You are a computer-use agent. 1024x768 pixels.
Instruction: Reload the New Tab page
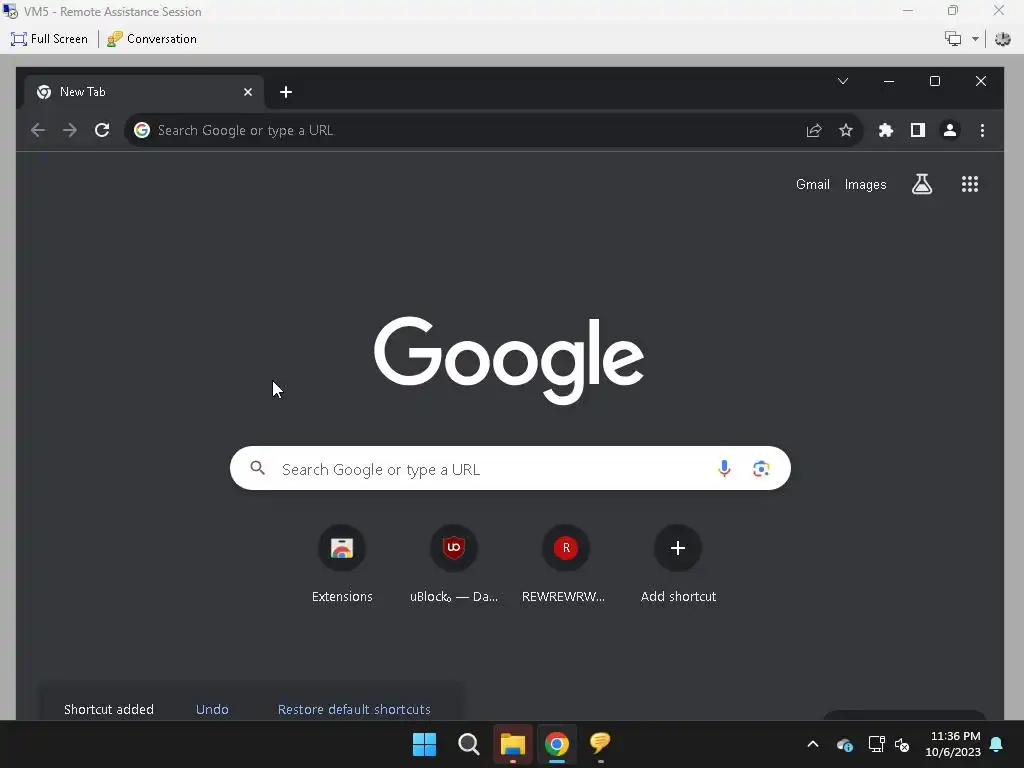pyautogui.click(x=102, y=130)
